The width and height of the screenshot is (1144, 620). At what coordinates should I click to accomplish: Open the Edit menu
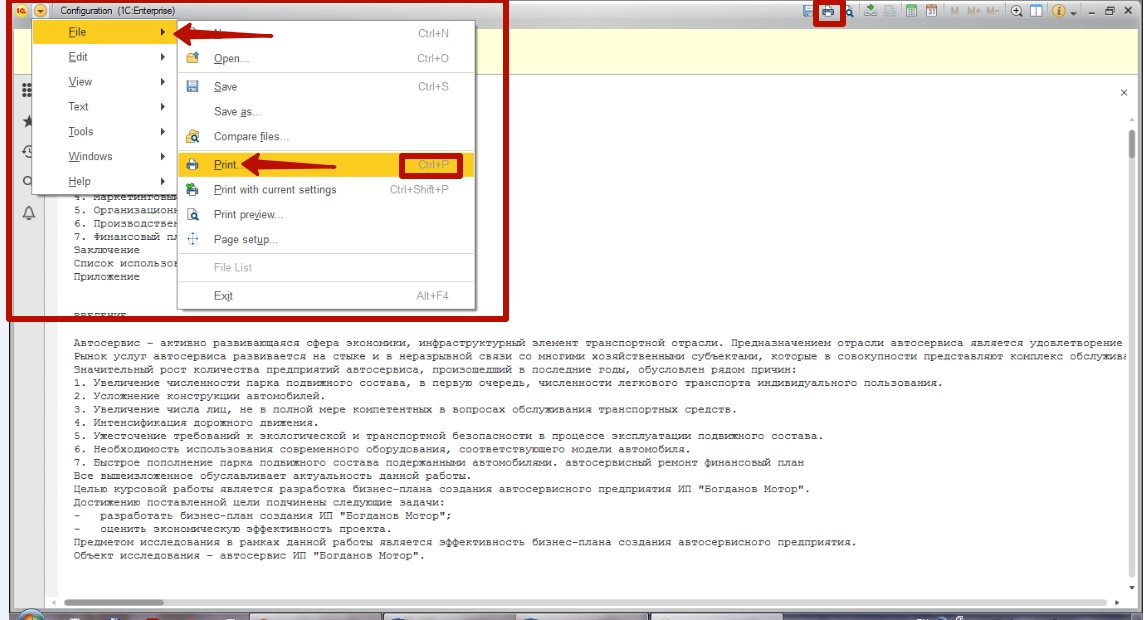(x=78, y=57)
